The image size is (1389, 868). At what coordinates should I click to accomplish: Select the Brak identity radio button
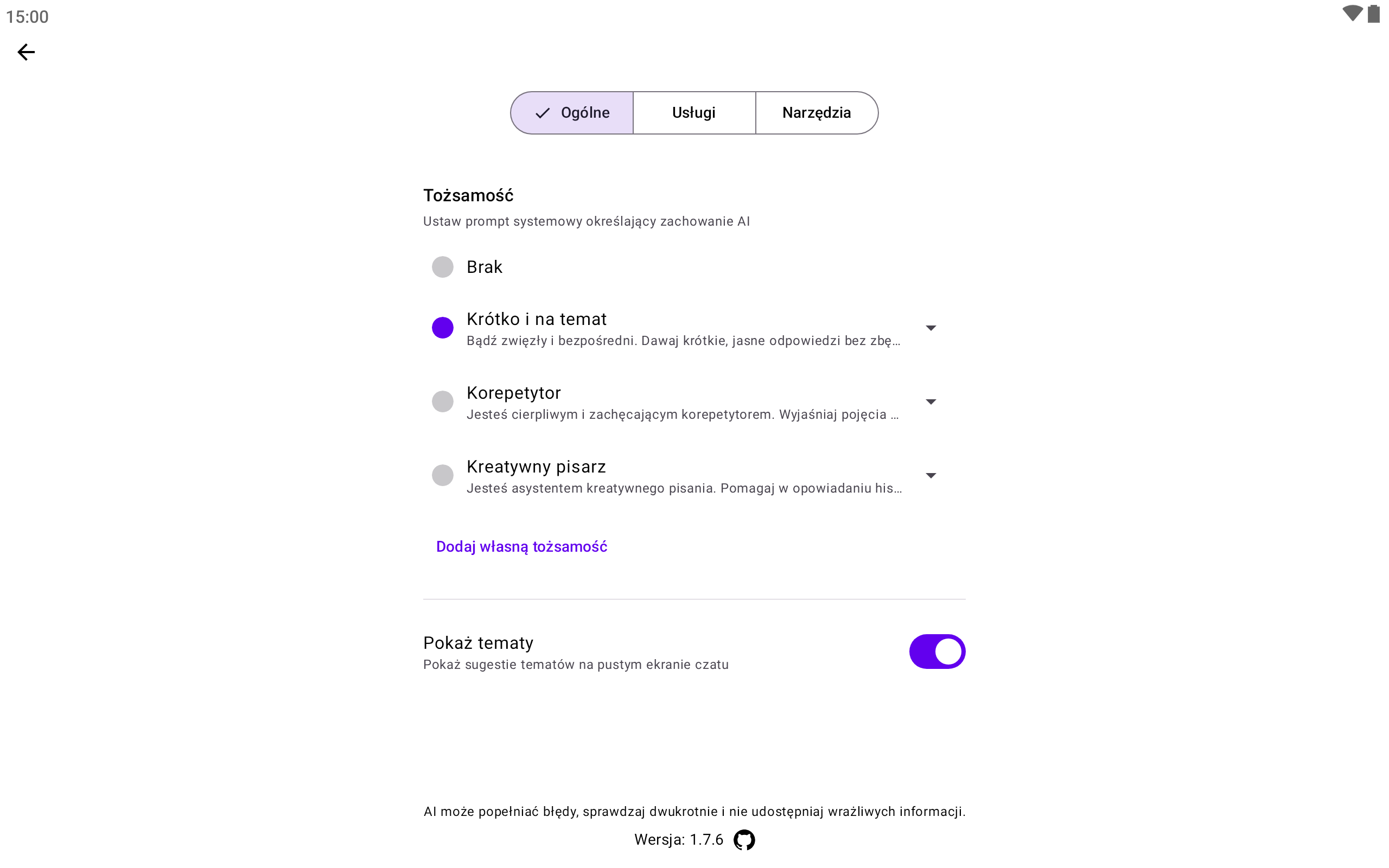point(443,267)
